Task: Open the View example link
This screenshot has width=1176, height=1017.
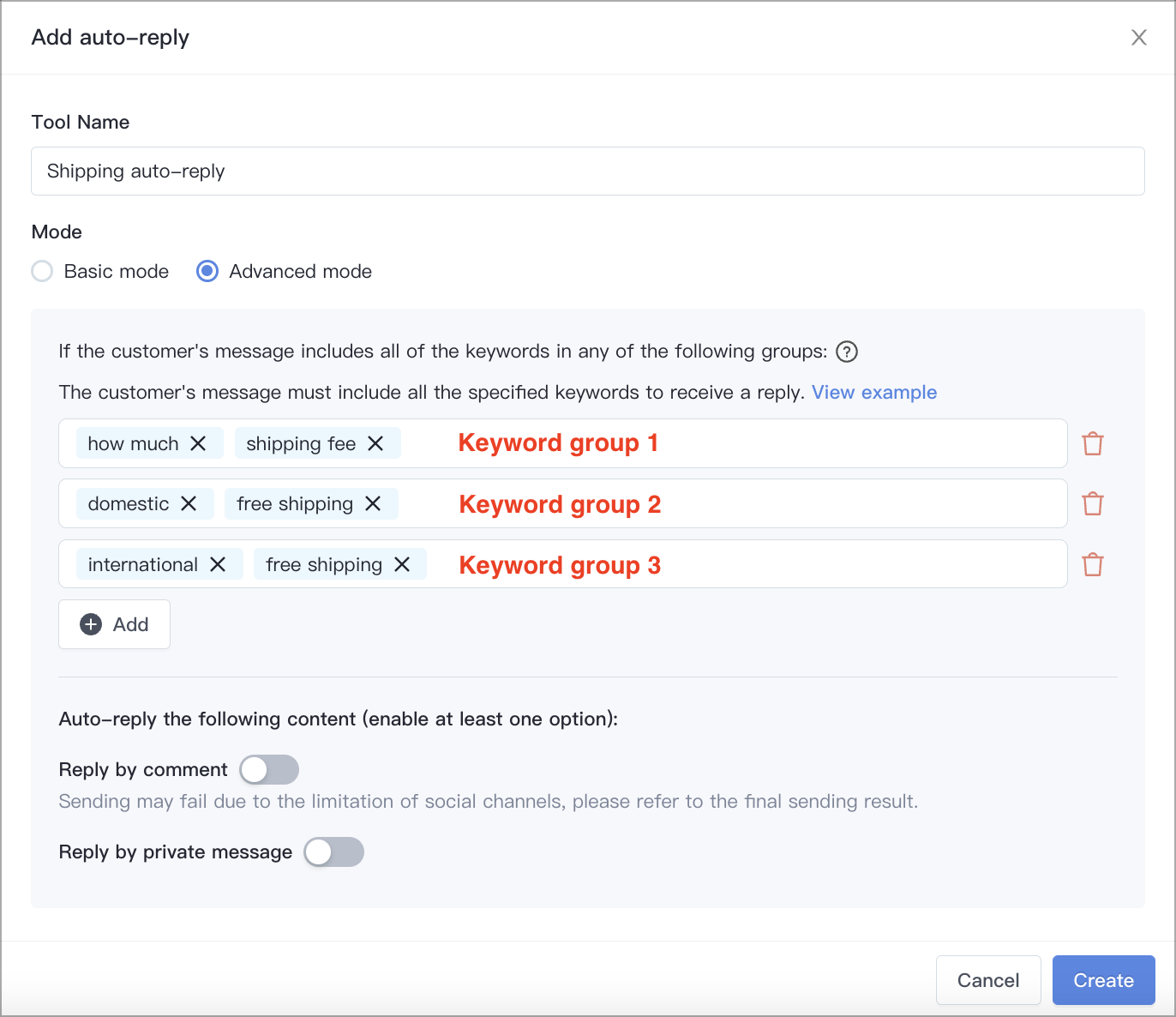Action: coord(874,392)
